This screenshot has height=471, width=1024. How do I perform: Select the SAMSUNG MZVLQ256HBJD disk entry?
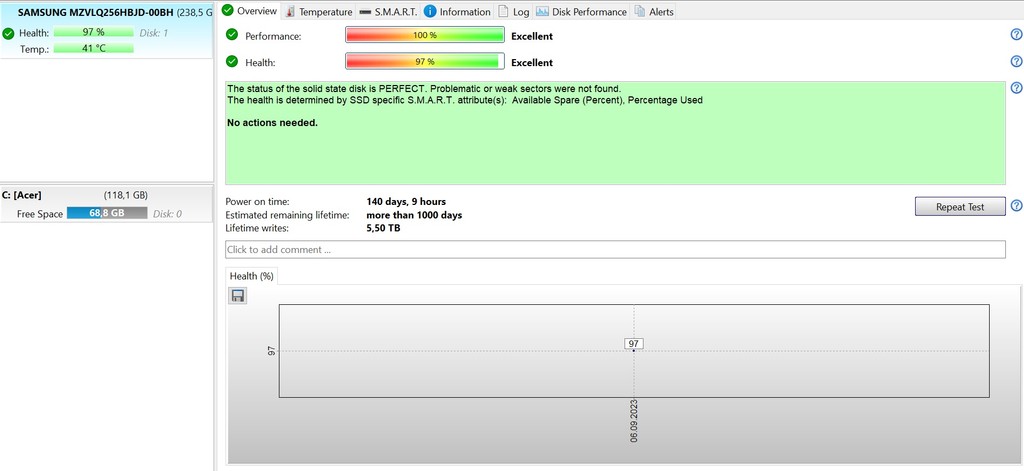106,30
